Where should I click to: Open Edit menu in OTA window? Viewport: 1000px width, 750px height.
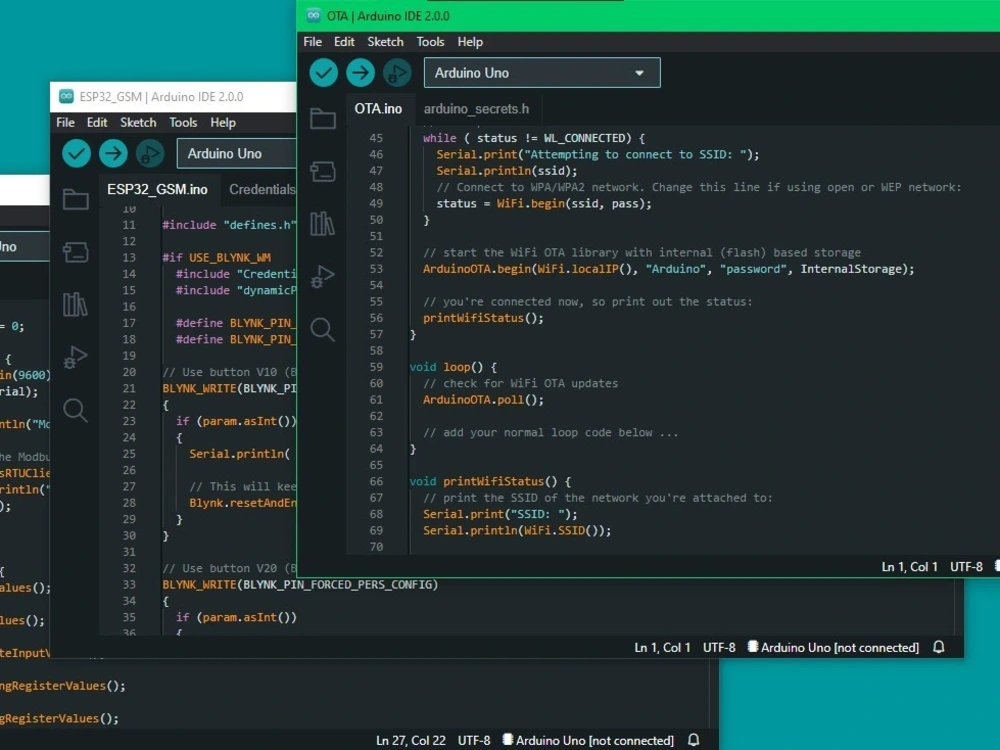click(344, 41)
